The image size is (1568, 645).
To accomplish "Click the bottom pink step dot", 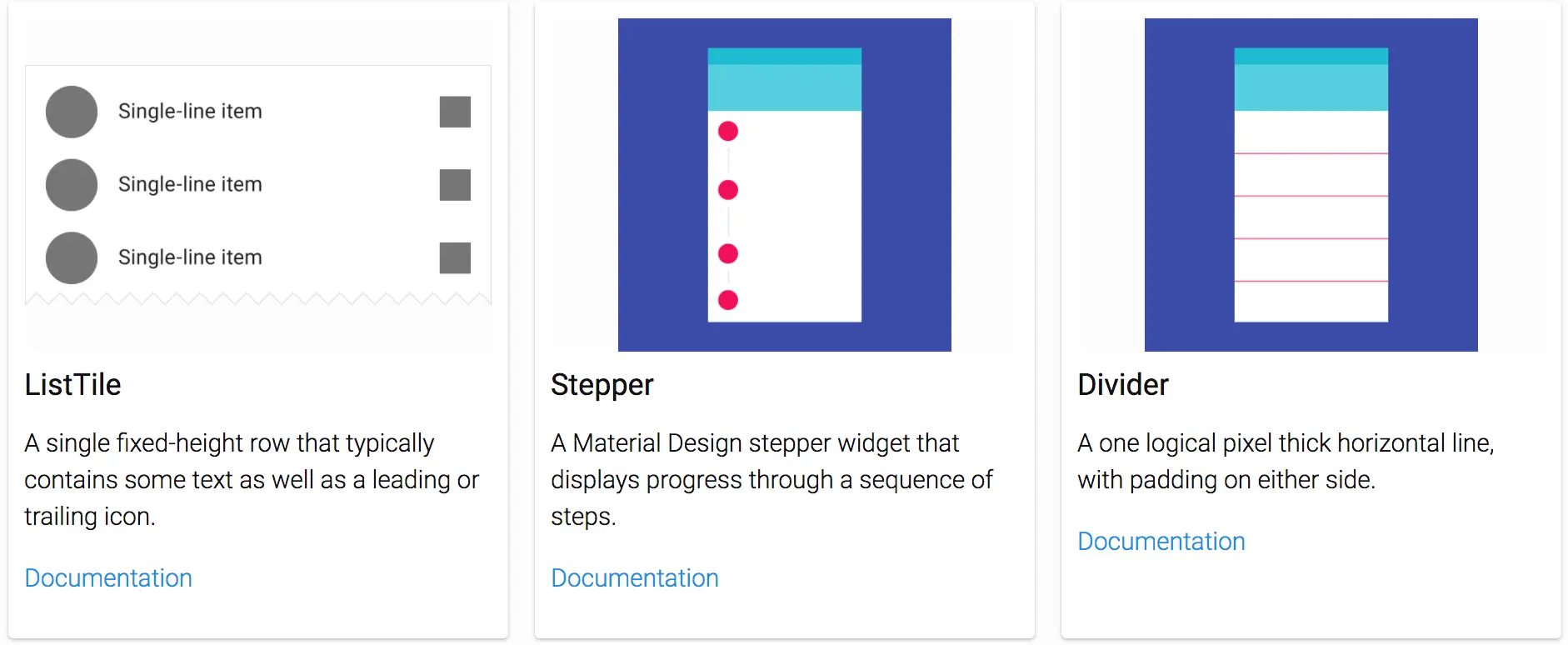I will [x=728, y=300].
